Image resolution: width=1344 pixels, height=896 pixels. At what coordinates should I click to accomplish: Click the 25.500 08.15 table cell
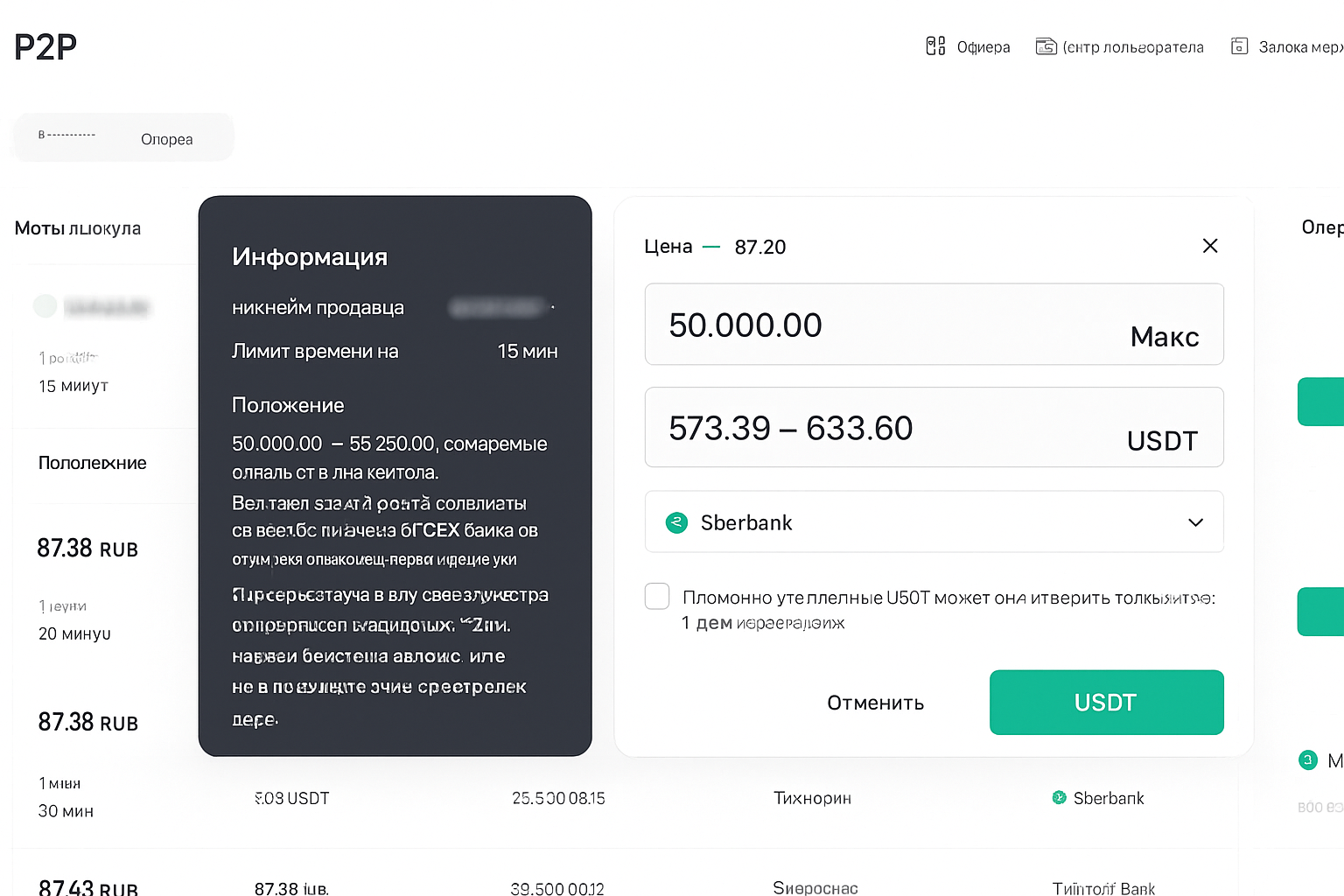tap(558, 798)
